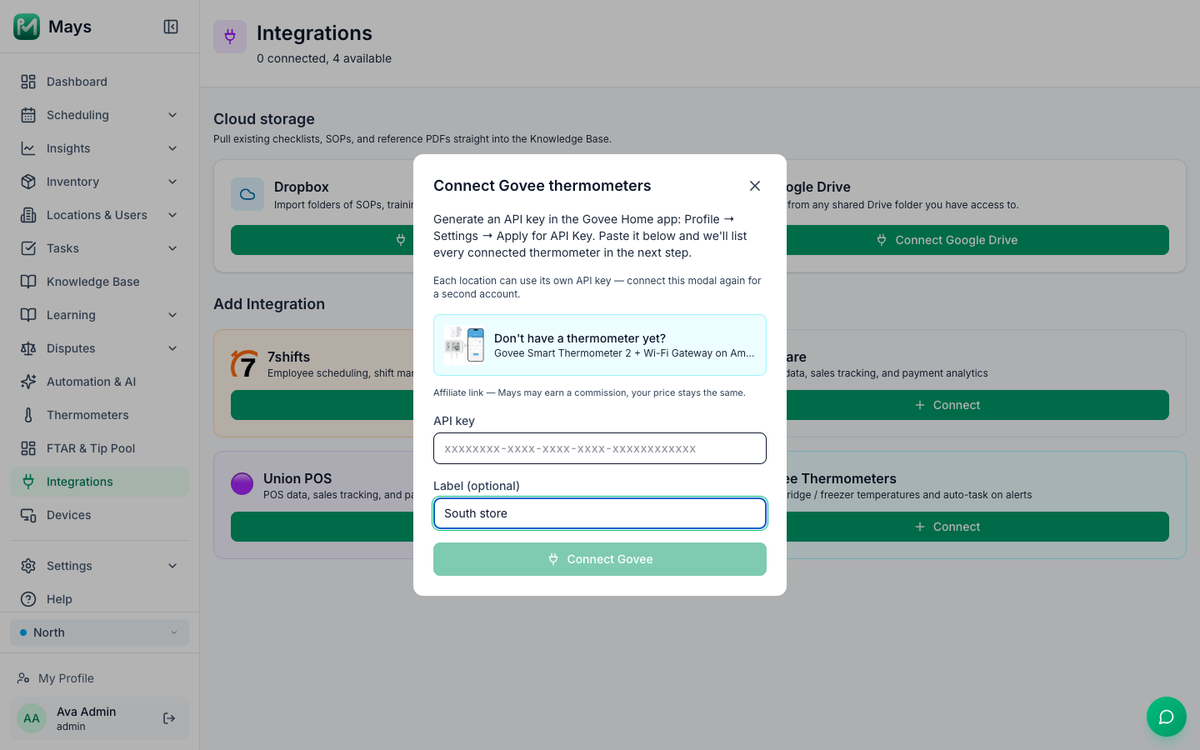Click the Scheduling calendar icon
Viewport: 1200px width, 750px height.
point(28,115)
